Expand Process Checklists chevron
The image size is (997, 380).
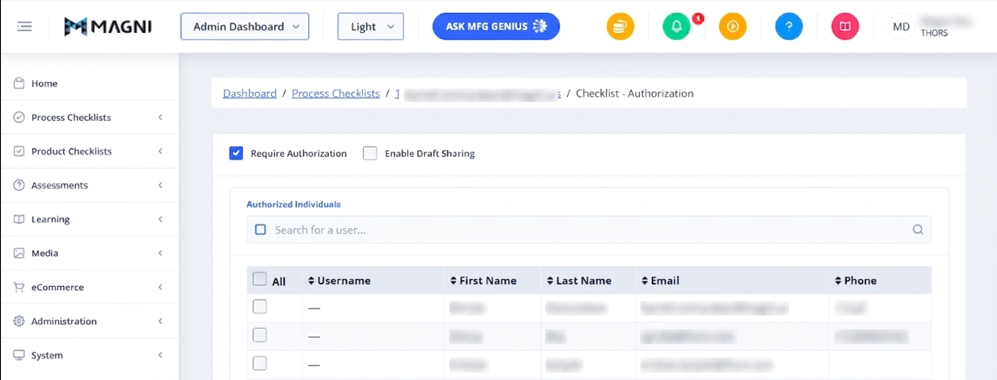point(160,118)
